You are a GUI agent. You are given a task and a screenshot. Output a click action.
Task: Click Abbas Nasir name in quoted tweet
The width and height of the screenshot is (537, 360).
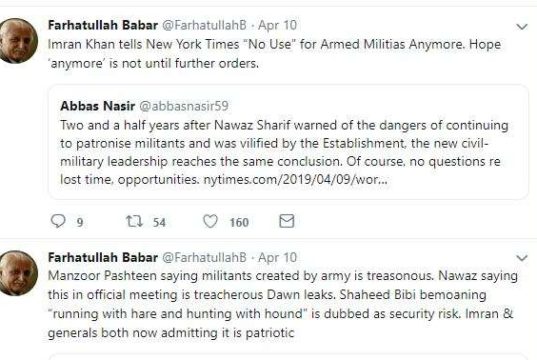[98, 106]
